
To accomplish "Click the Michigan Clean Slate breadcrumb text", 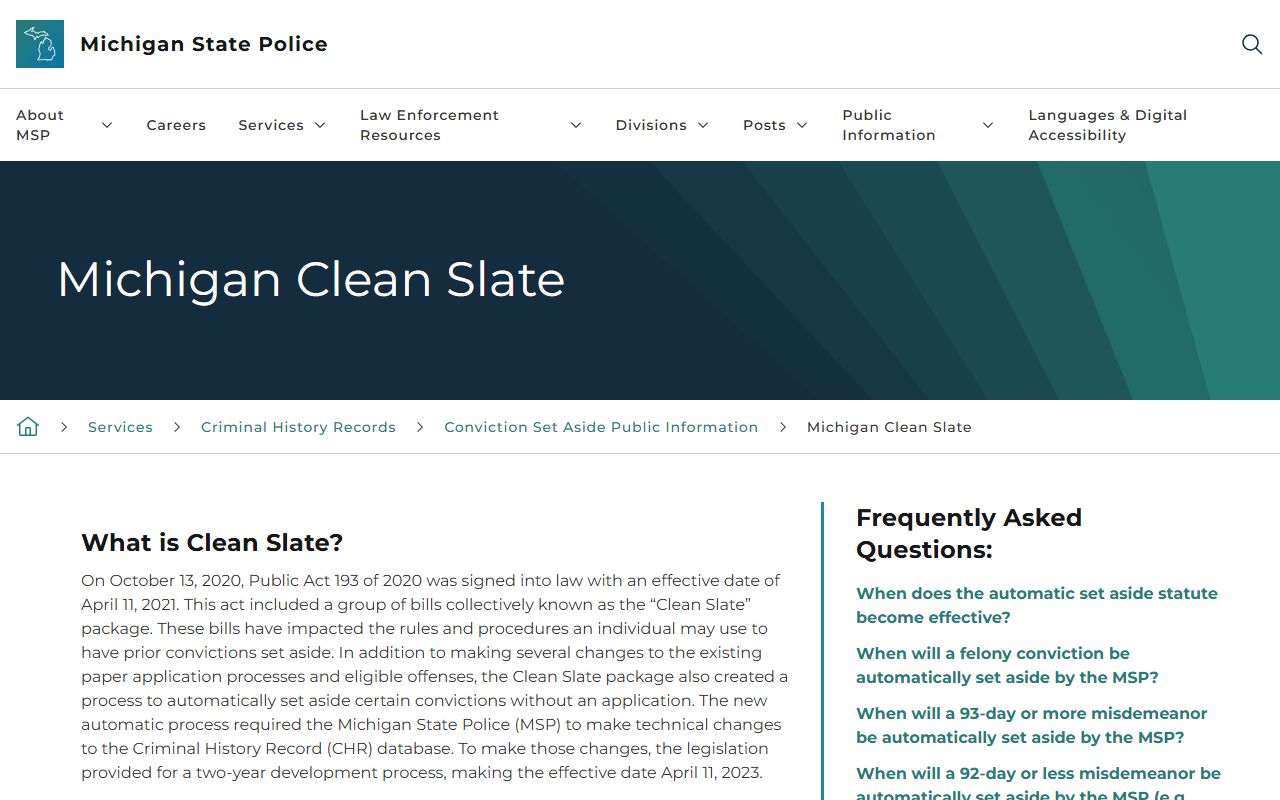I will pyautogui.click(x=889, y=427).
